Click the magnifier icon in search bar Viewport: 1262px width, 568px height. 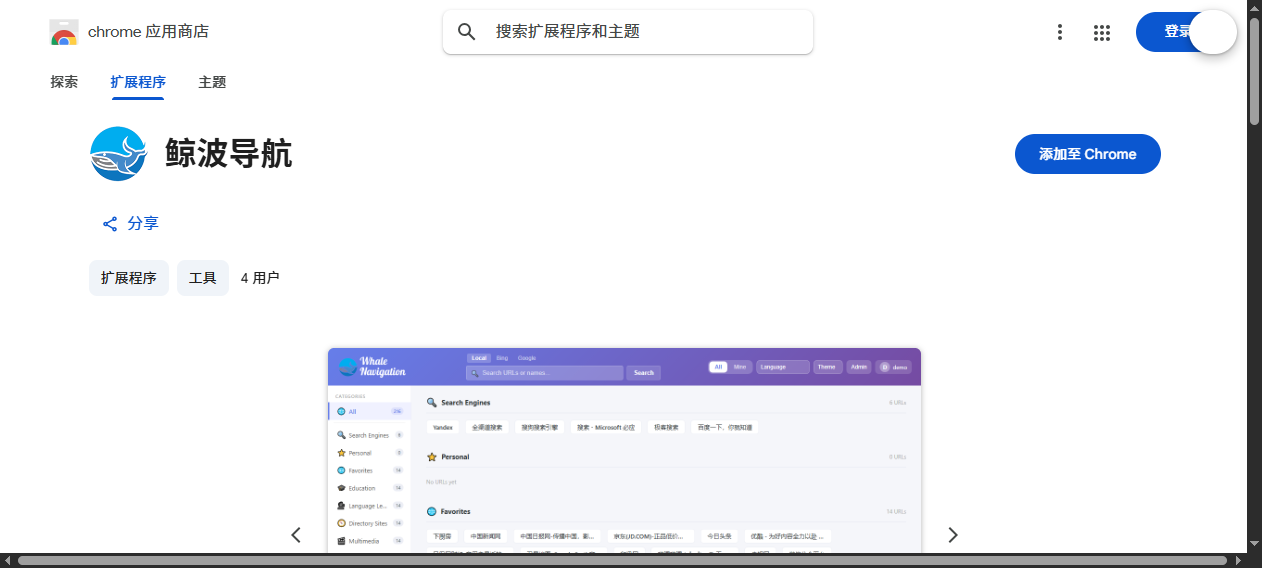tap(467, 32)
